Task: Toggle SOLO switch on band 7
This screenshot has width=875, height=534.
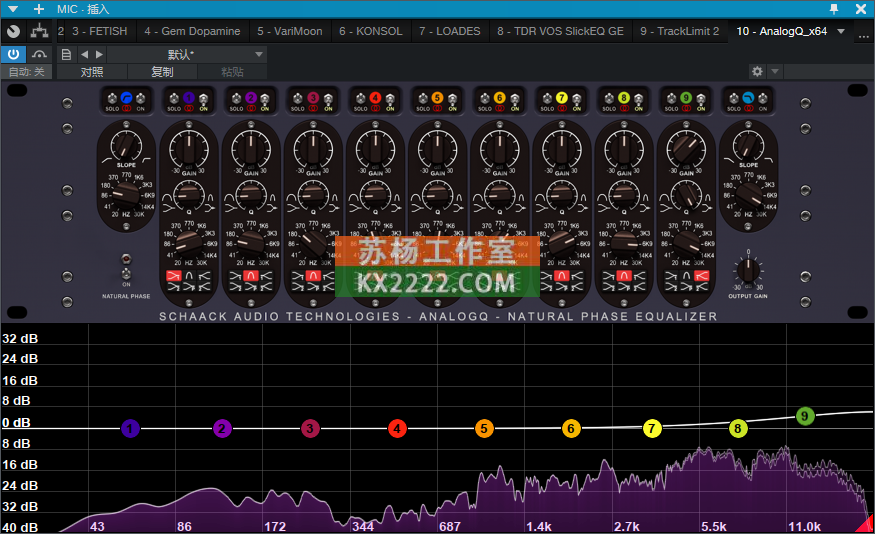Action: tap(547, 99)
